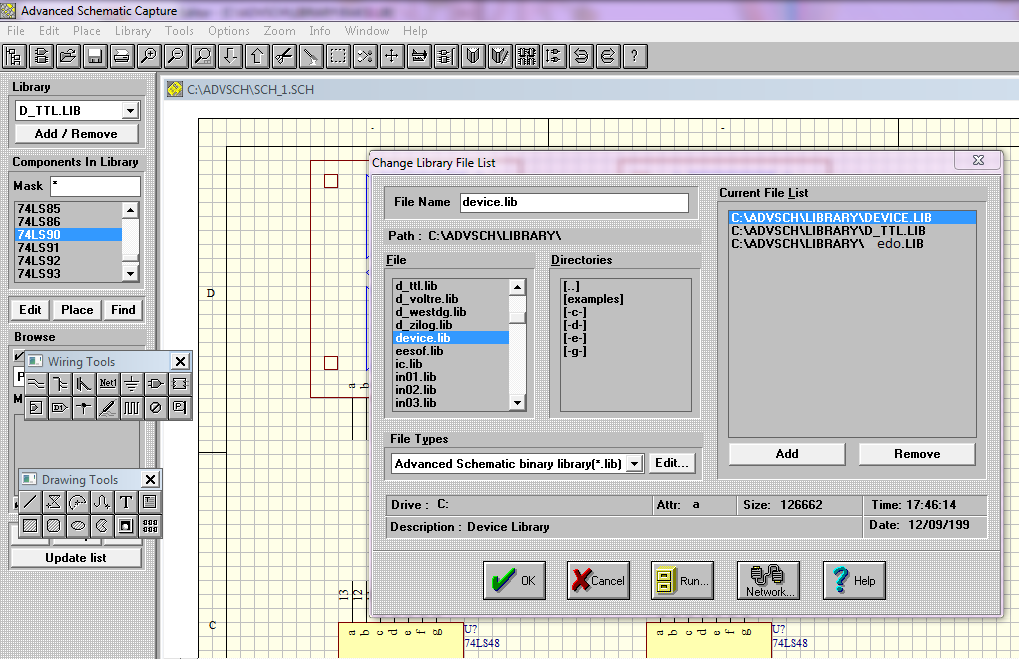1019x659 pixels.
Task: Select the text T tool in Drawing Tools
Action: click(x=125, y=502)
